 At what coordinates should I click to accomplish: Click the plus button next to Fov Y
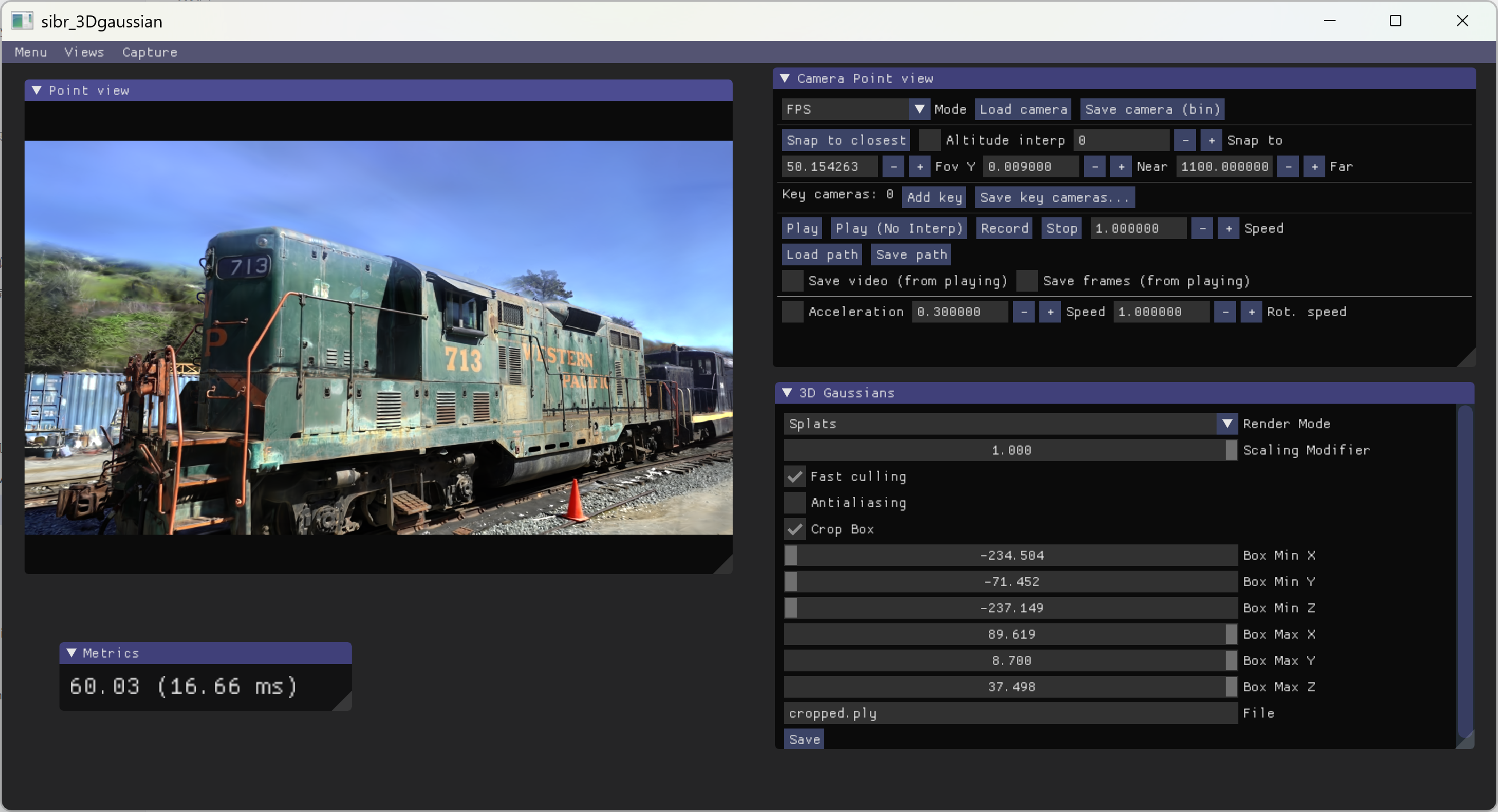coord(919,167)
